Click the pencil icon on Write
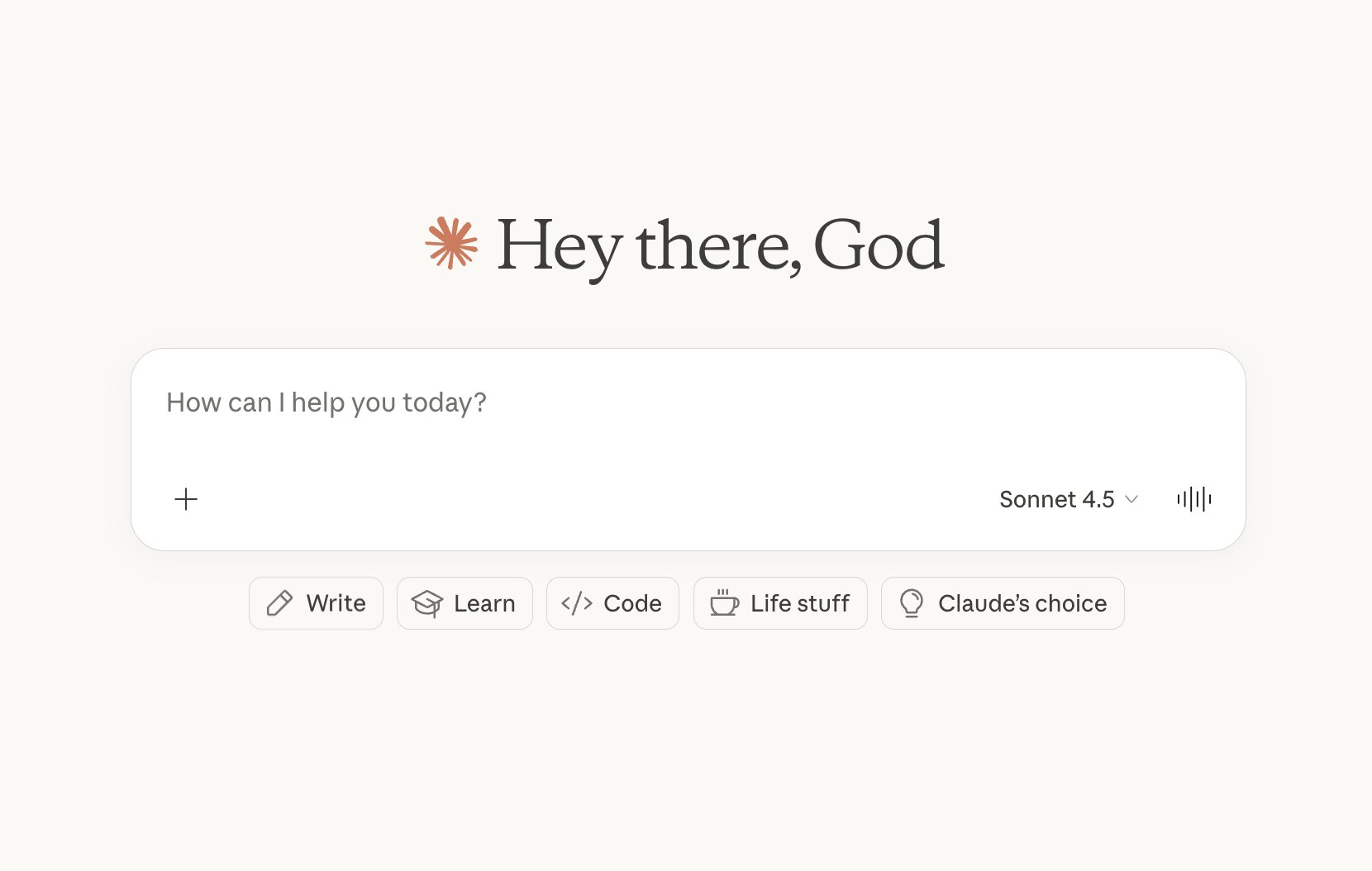The image size is (1372, 871). [279, 603]
